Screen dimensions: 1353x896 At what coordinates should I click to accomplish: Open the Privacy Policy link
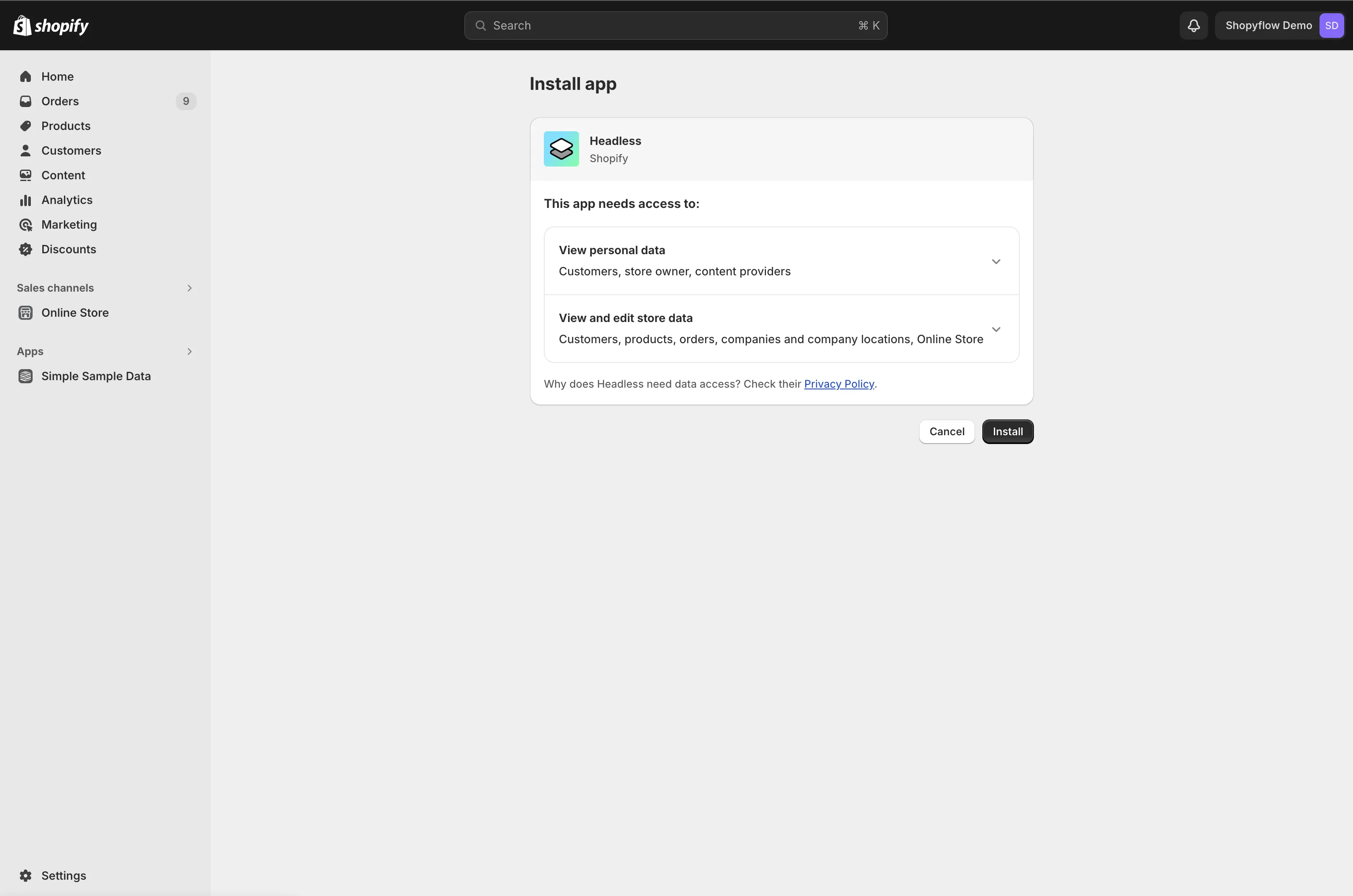(x=839, y=384)
